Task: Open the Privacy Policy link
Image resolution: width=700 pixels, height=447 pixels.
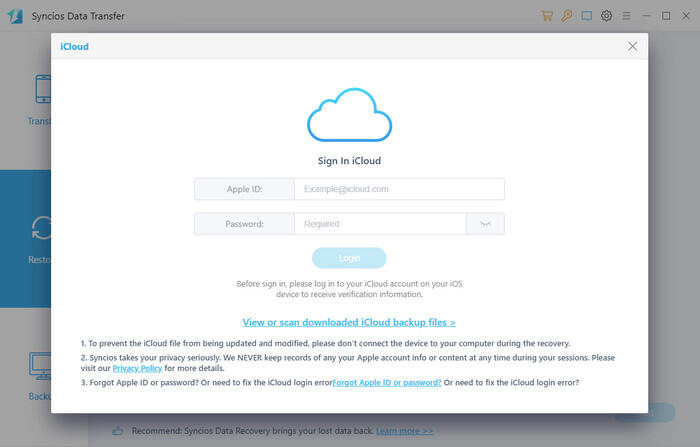Action: pyautogui.click(x=137, y=368)
